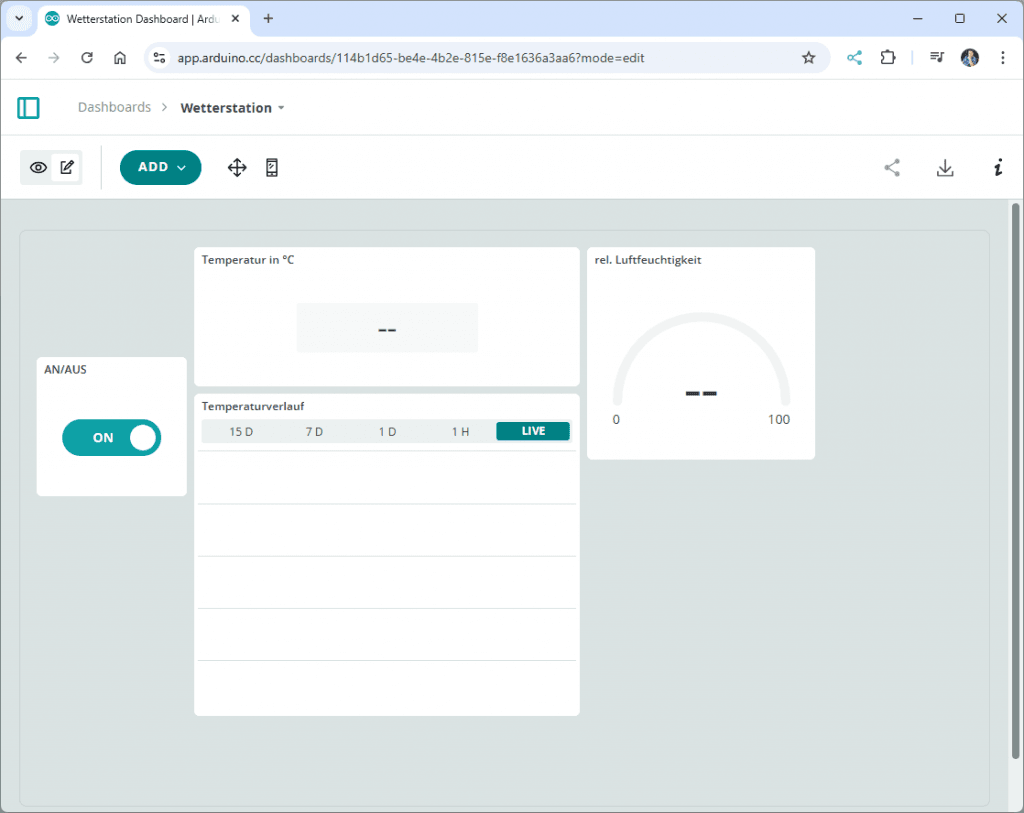The width and height of the screenshot is (1024, 813).
Task: Switch dashboard to view mode eye icon
Action: tap(37, 167)
